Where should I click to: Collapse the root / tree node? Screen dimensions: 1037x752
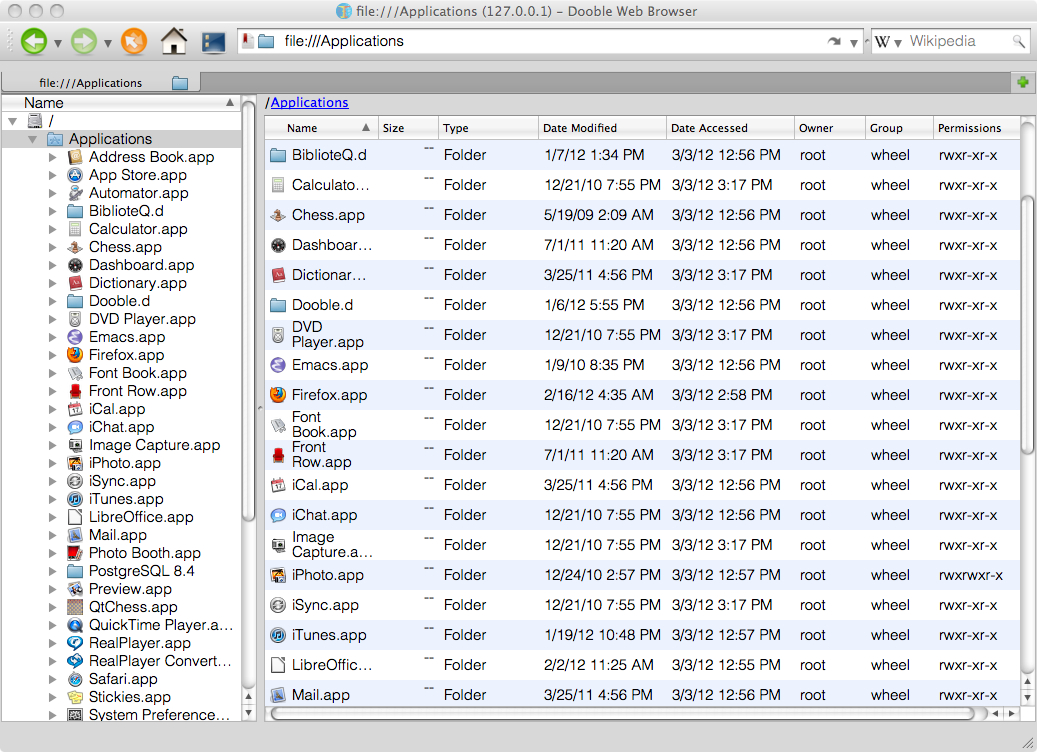pos(13,121)
